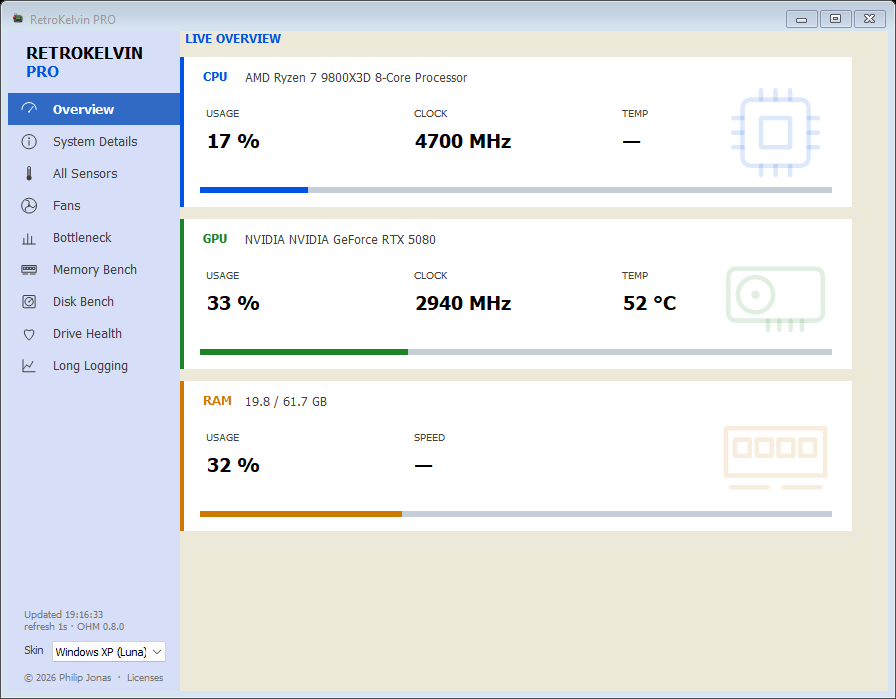
Task: Click the CPU clock 4700 MHz value
Action: (x=463, y=141)
